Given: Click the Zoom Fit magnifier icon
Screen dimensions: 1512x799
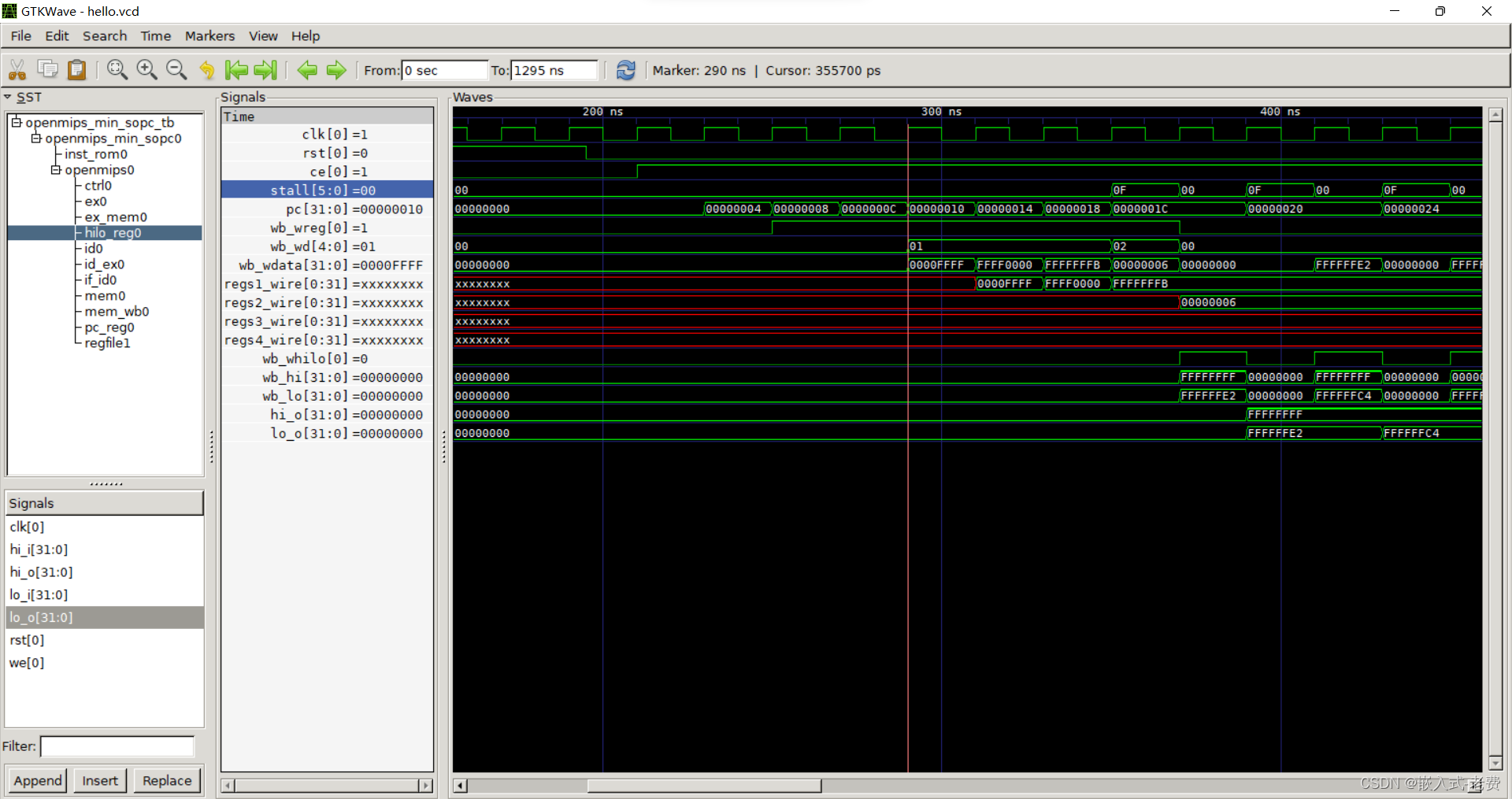Looking at the screenshot, I should tap(117, 70).
